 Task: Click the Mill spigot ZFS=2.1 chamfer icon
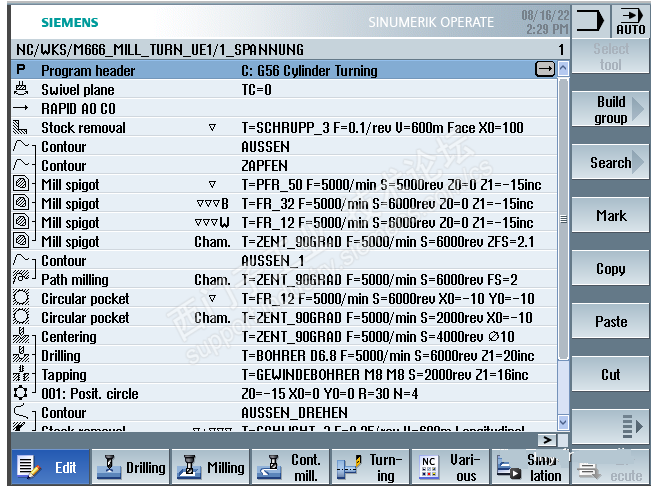21,240
